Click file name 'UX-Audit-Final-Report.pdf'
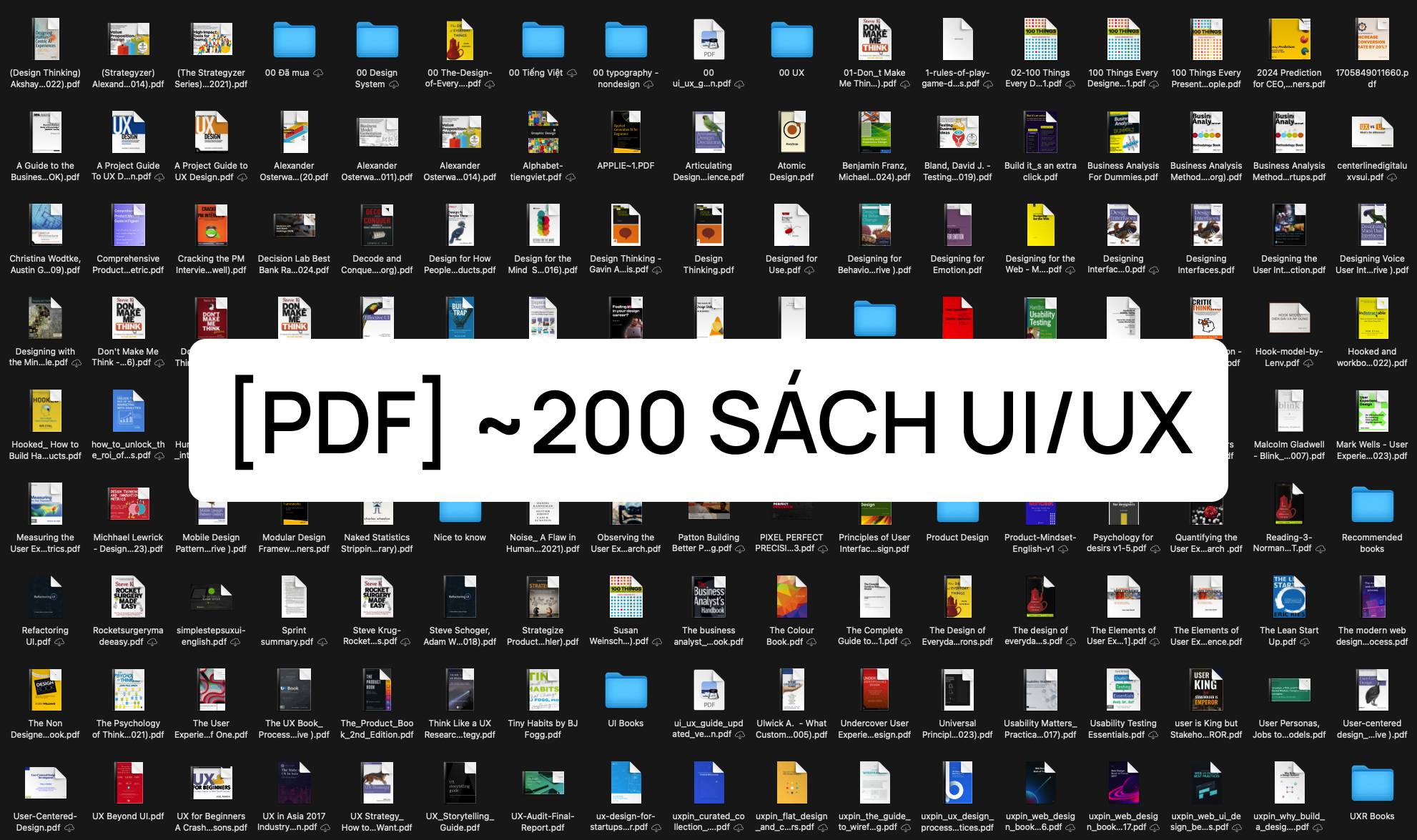Viewport: 1417px width, 840px height. (x=543, y=822)
